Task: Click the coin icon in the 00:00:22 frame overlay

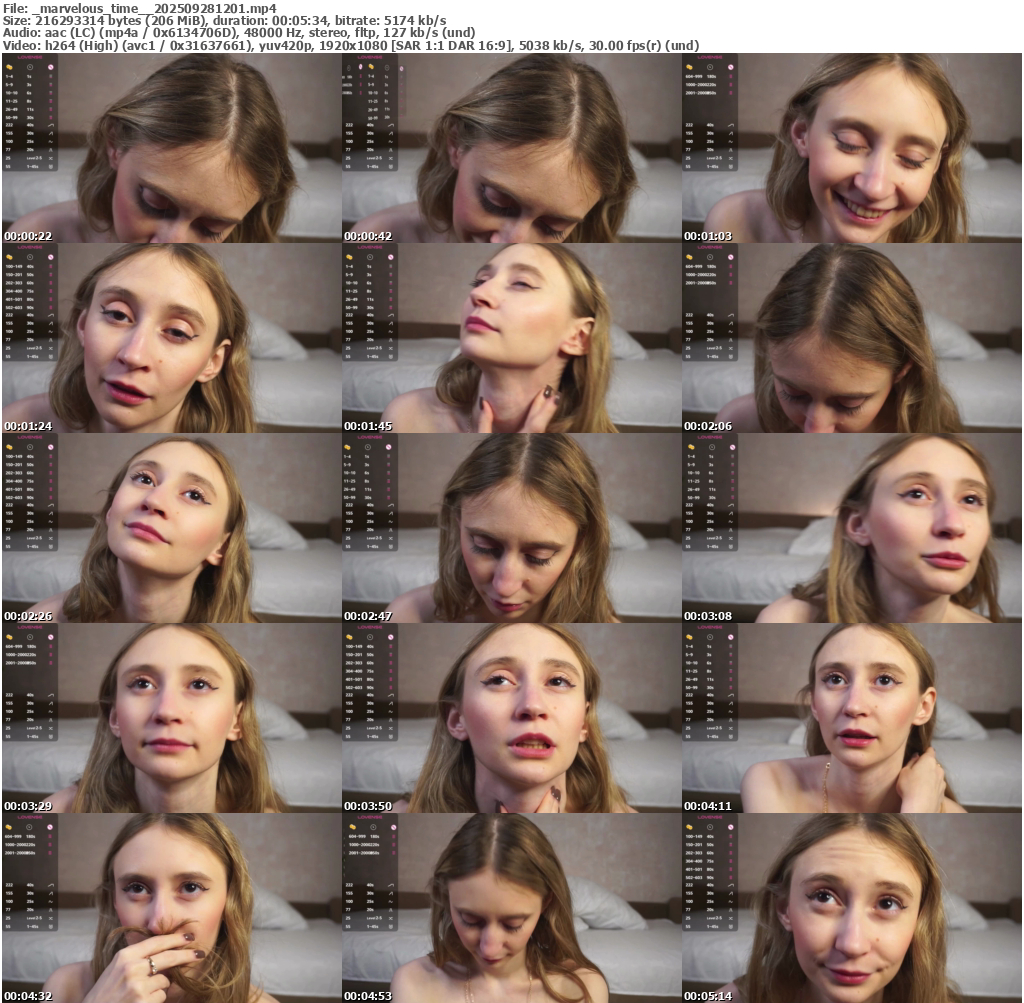Action: 9,67
